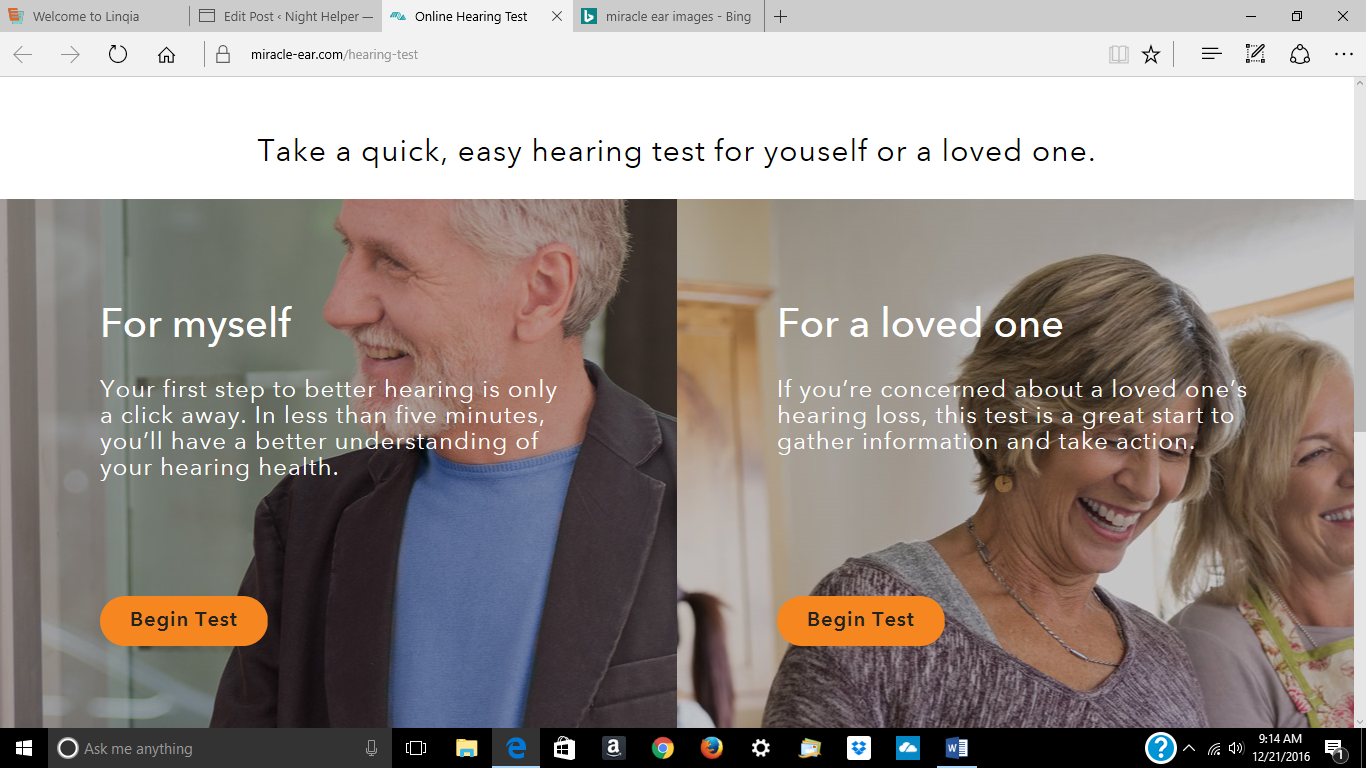Make a Web Note pen icon
Image resolution: width=1366 pixels, height=768 pixels.
pos(1255,54)
